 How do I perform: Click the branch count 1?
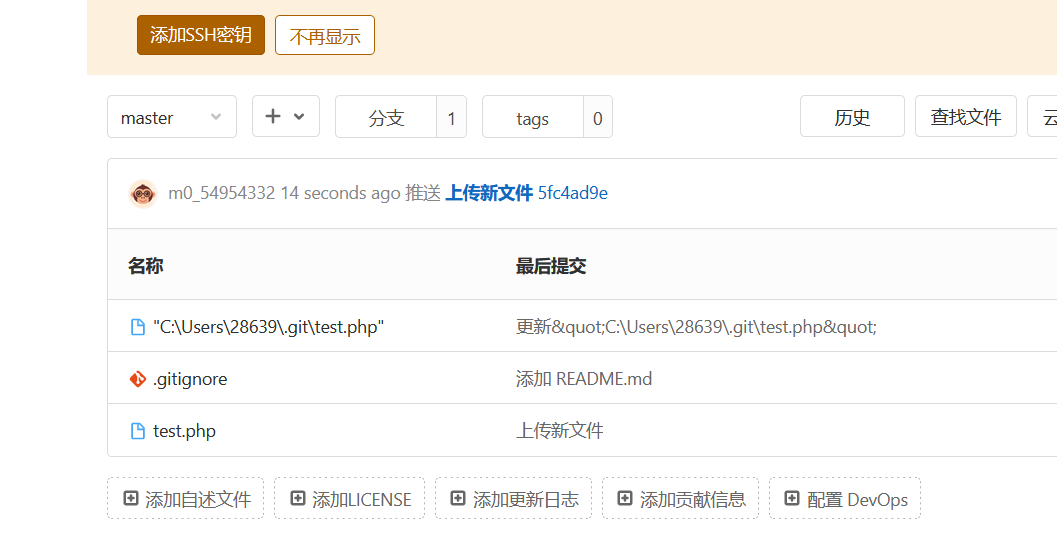click(x=452, y=117)
